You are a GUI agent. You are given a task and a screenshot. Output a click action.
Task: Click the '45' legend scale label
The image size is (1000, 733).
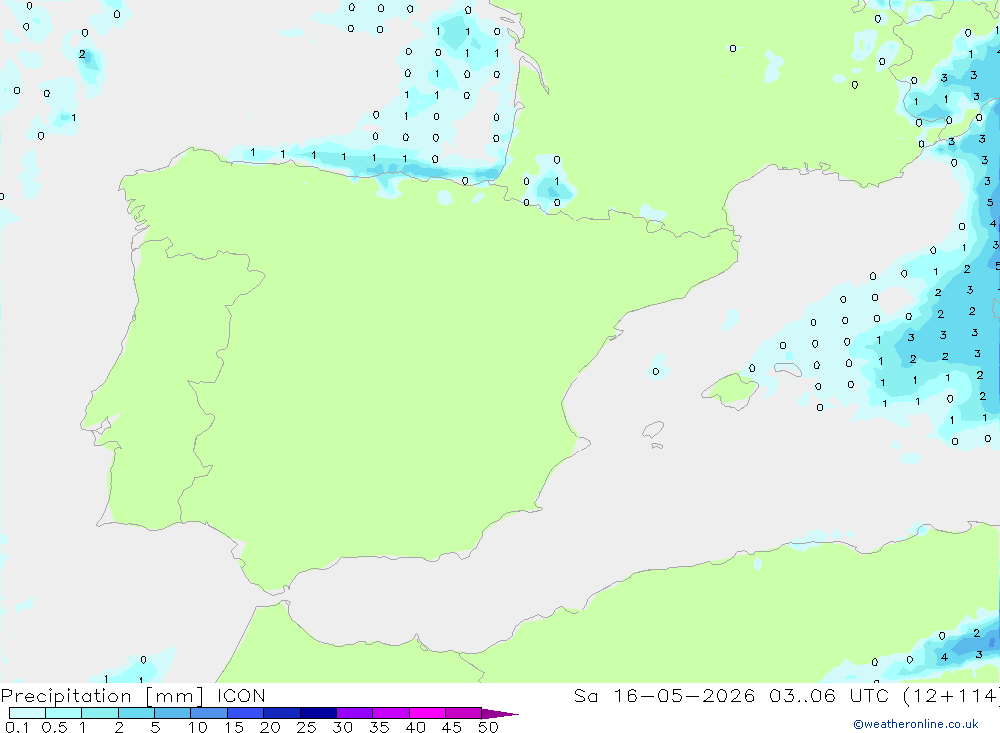tap(452, 727)
